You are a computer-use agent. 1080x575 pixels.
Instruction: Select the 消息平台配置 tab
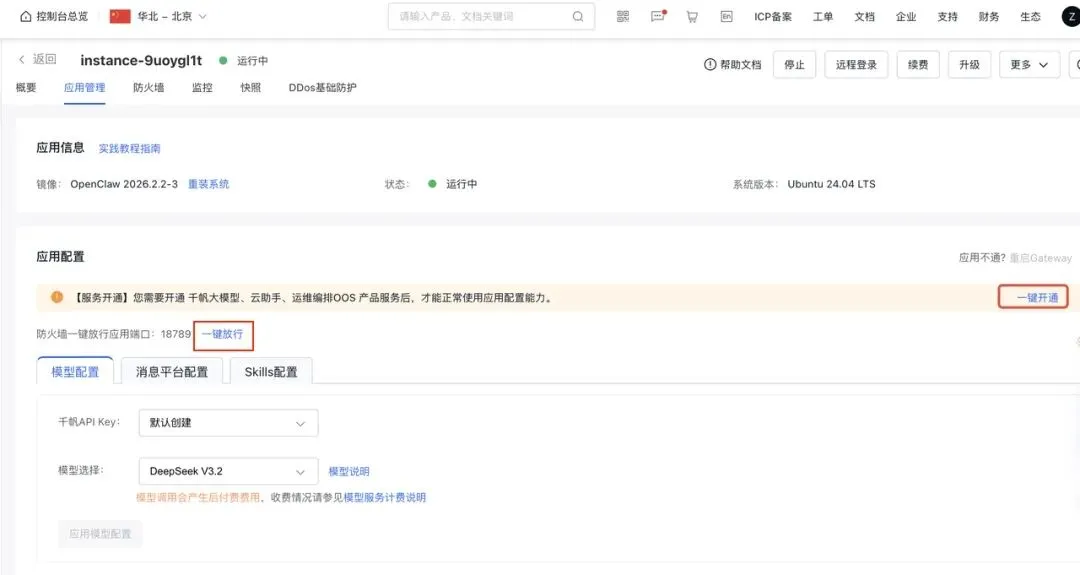click(172, 371)
